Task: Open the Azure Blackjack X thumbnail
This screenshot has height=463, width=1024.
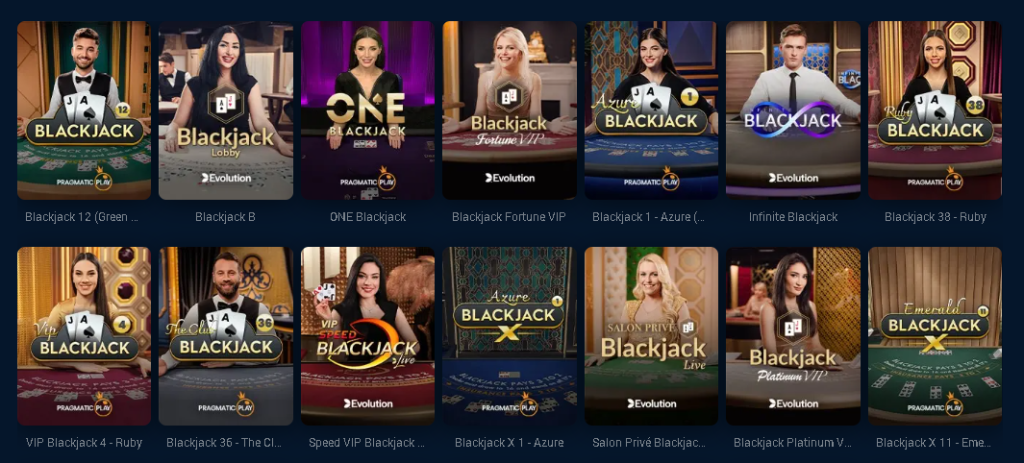Action: click(509, 336)
